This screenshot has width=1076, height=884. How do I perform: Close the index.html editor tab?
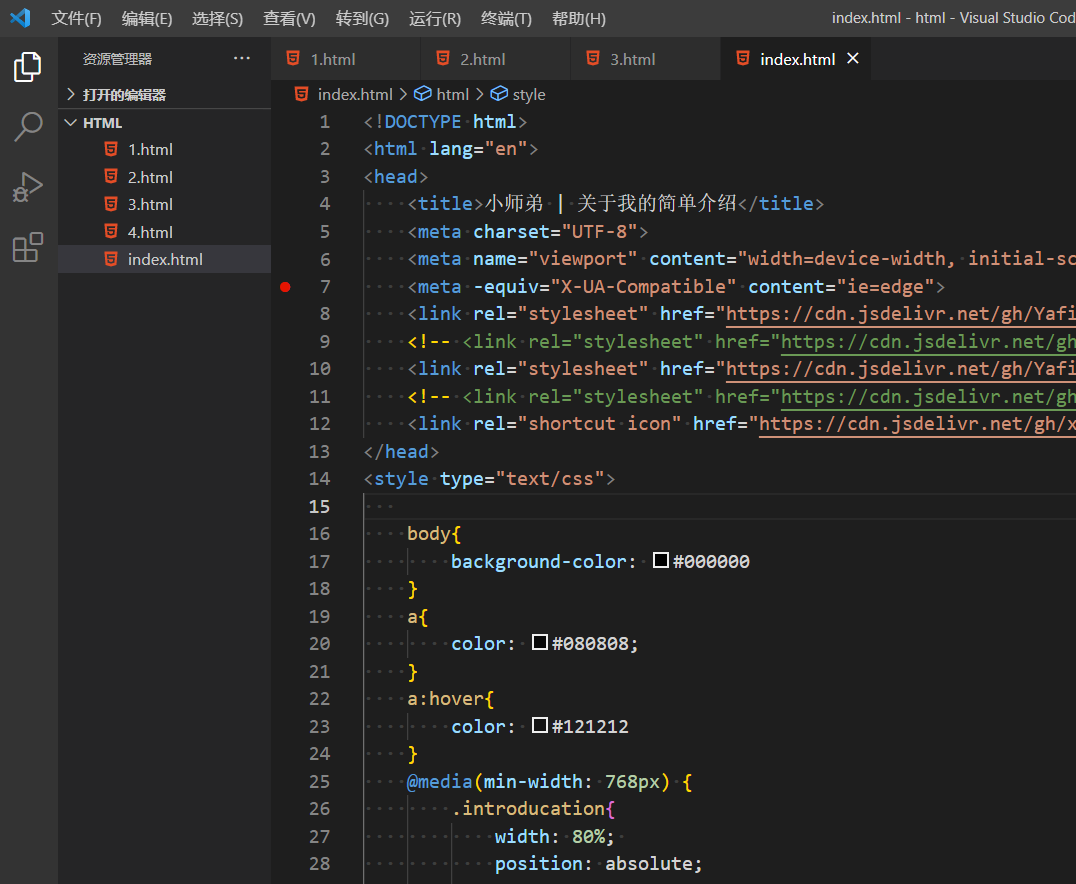pyautogui.click(x=853, y=58)
